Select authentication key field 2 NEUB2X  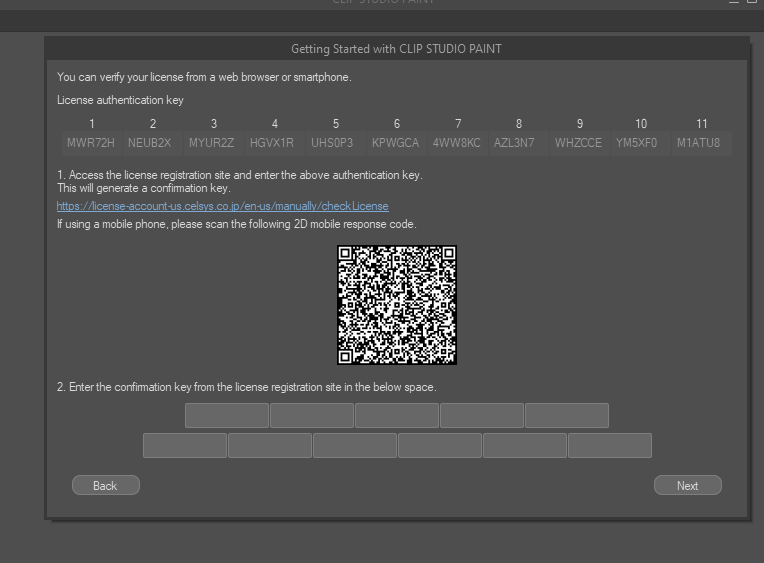click(x=152, y=143)
